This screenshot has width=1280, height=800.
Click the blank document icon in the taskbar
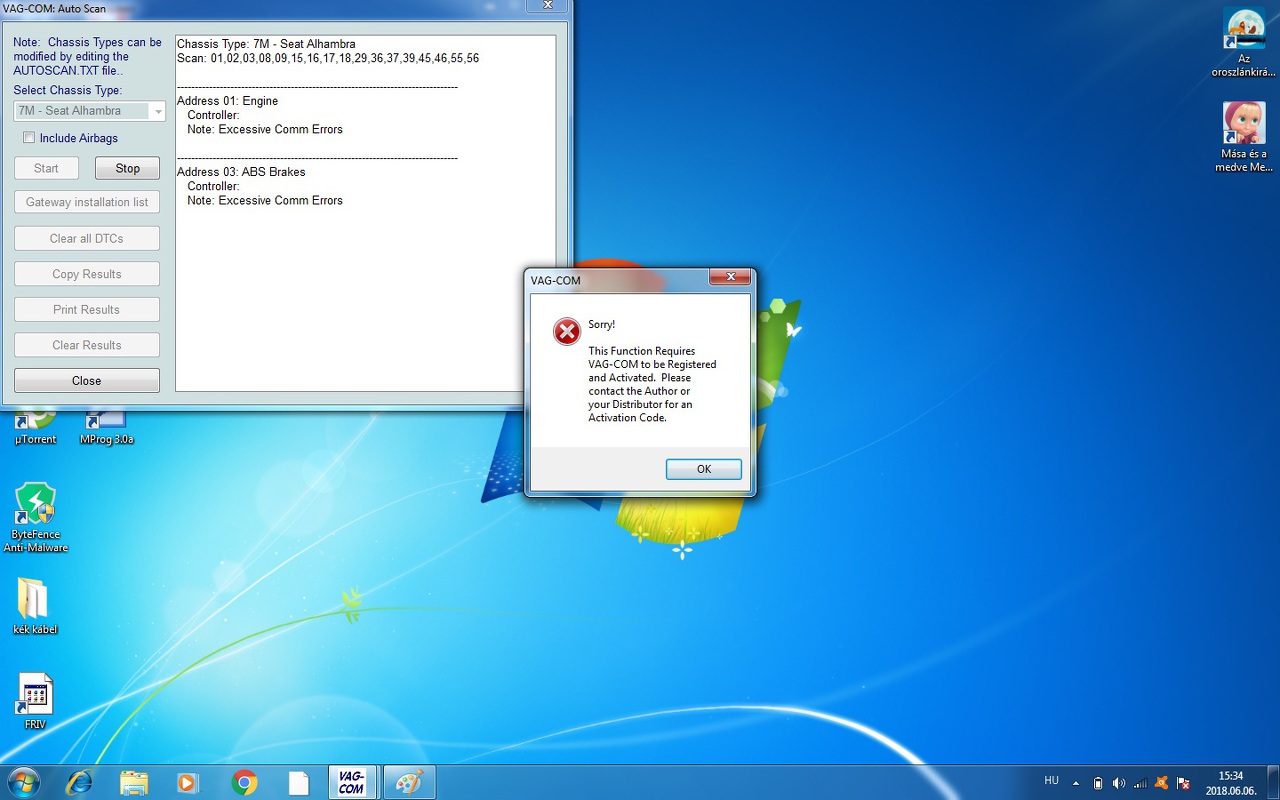(x=298, y=782)
